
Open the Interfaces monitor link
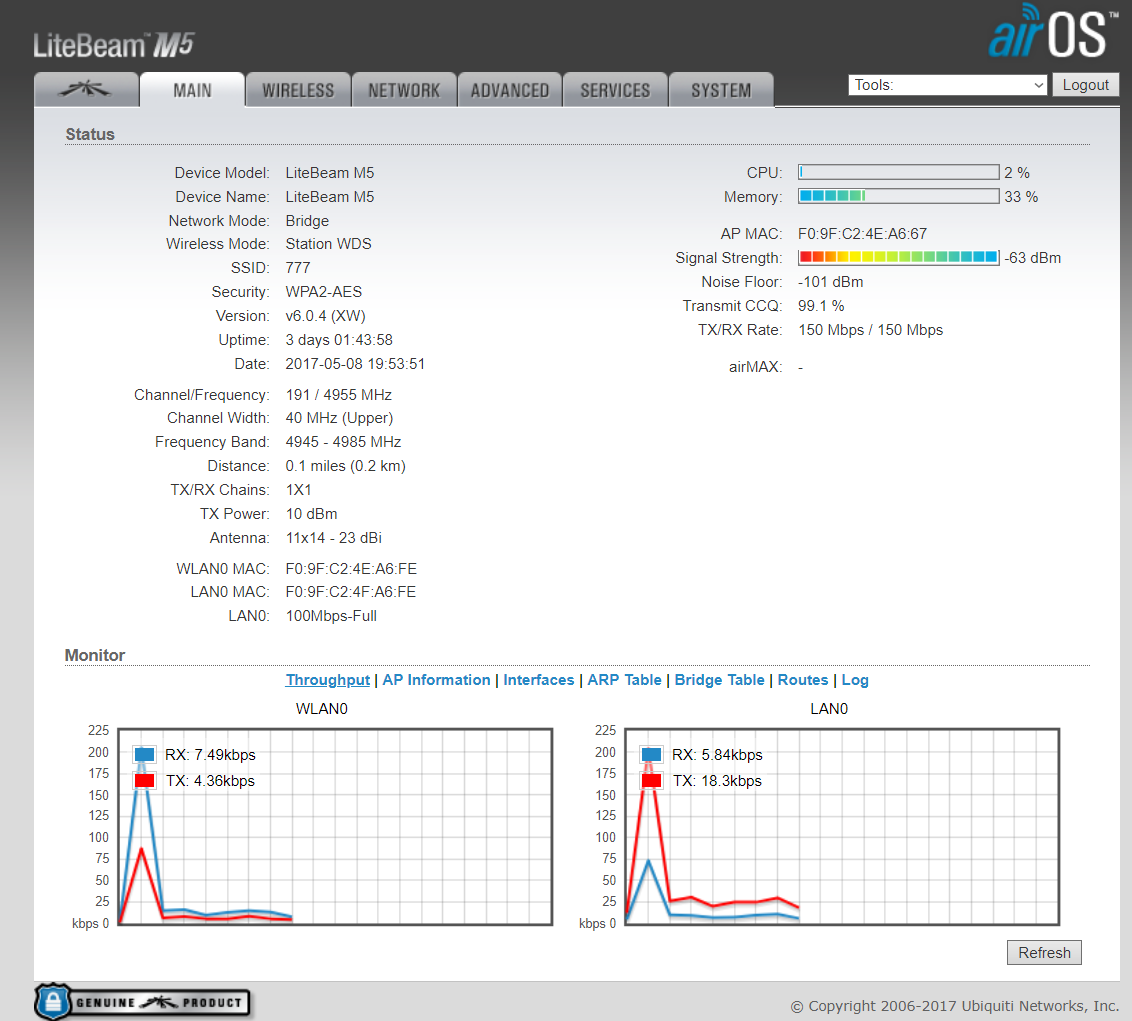click(x=539, y=680)
